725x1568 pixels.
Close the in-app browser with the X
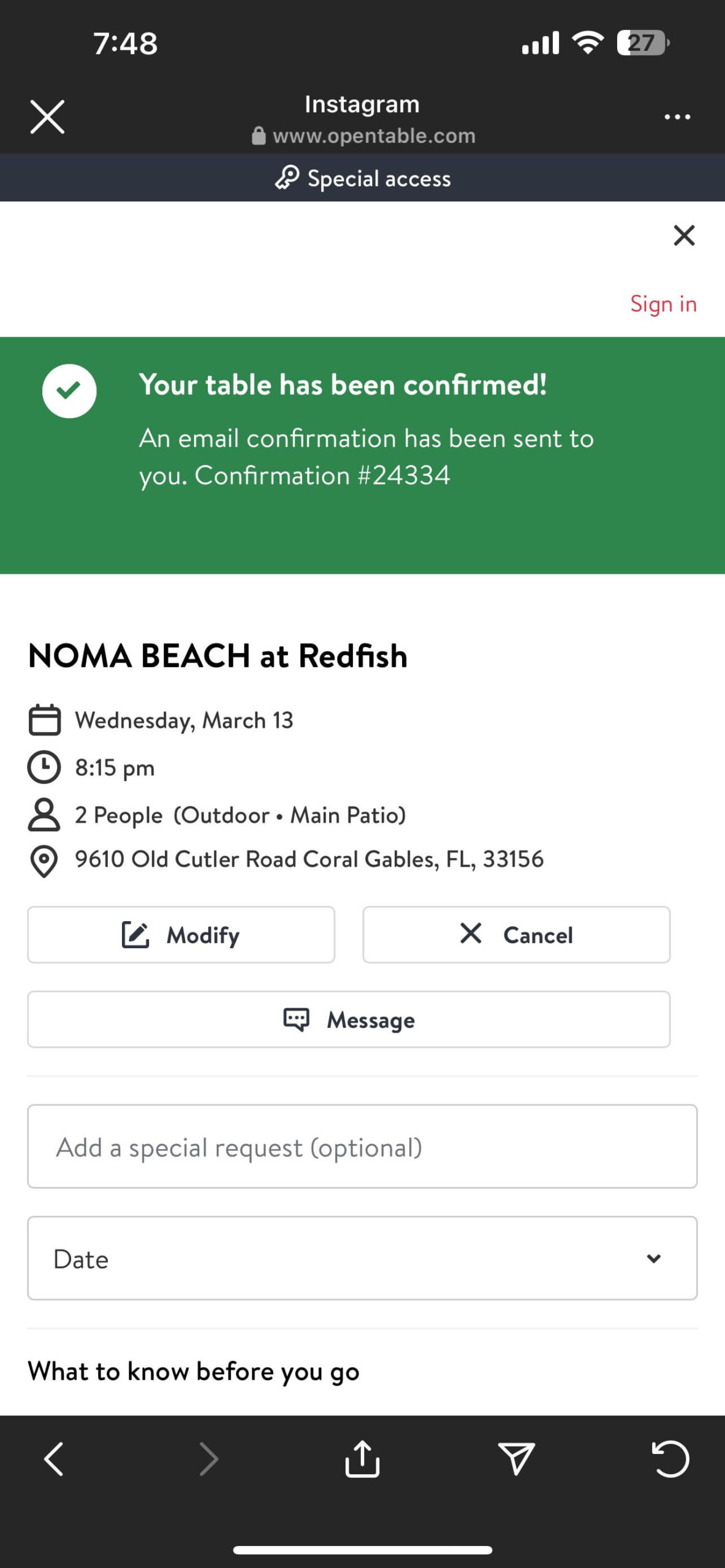(x=47, y=117)
